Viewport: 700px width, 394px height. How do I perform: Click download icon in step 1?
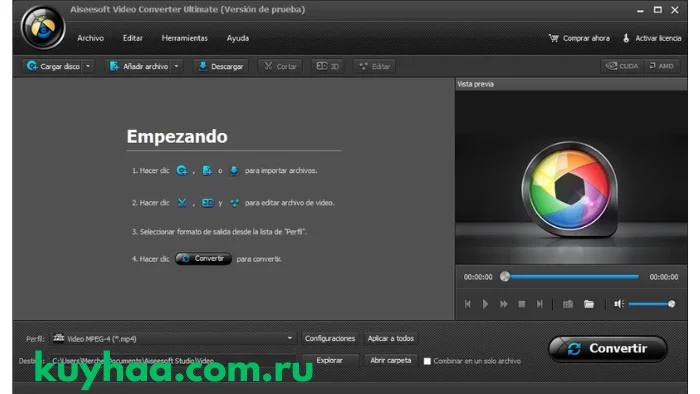pyautogui.click(x=234, y=170)
